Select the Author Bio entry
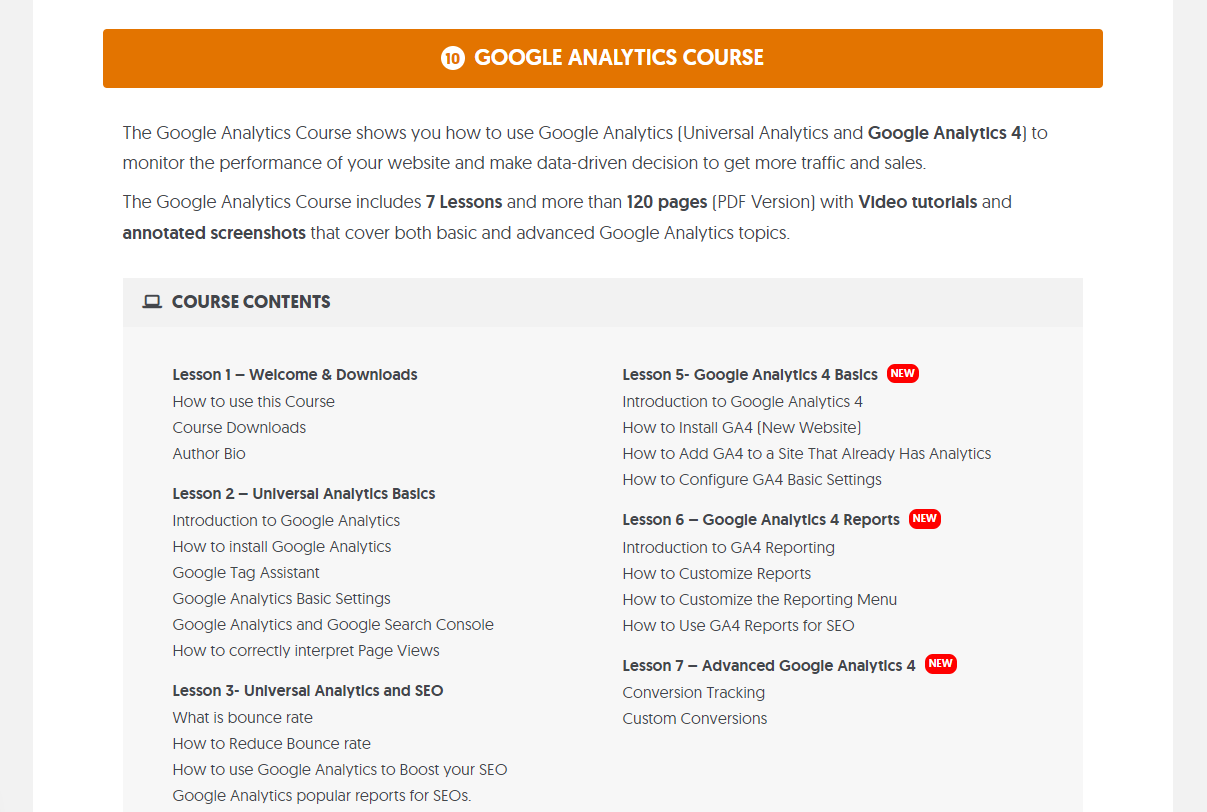Screen dimensions: 1207x812 click(x=209, y=453)
